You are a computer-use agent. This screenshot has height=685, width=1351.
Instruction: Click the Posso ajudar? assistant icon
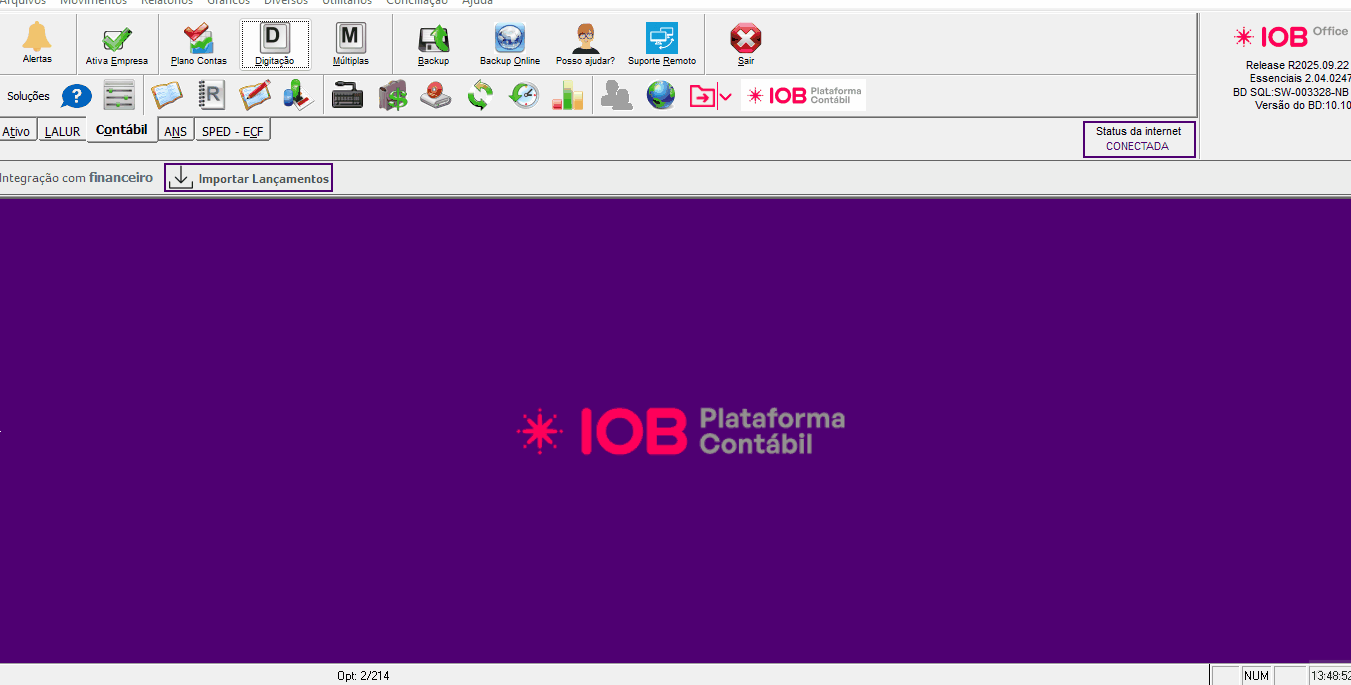[x=585, y=43]
